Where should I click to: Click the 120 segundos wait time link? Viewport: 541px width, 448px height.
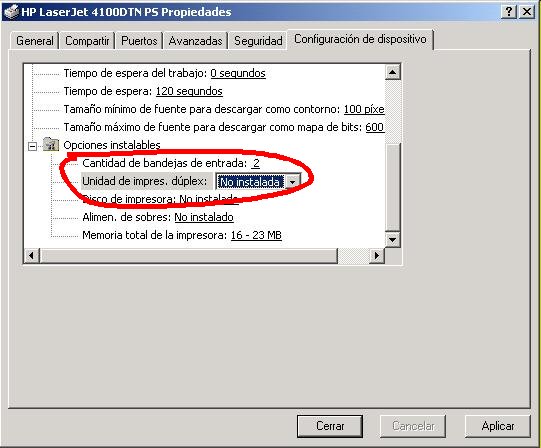point(189,91)
